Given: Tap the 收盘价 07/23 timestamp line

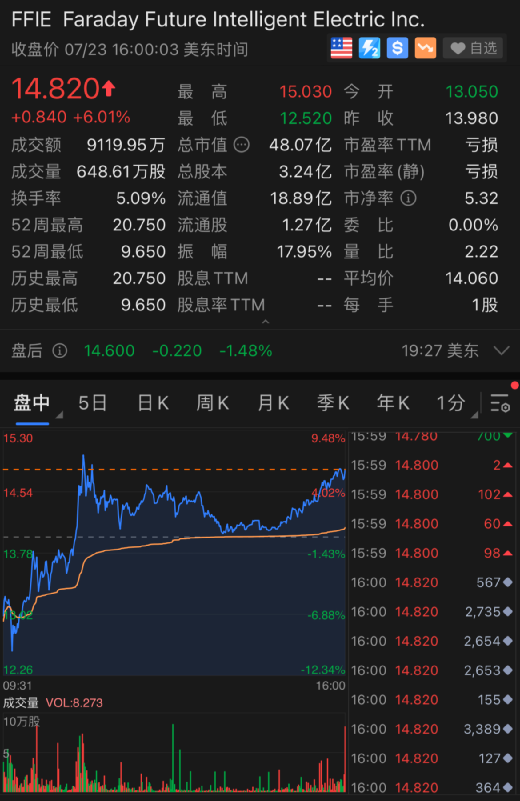Looking at the screenshot, I should pos(130,50).
